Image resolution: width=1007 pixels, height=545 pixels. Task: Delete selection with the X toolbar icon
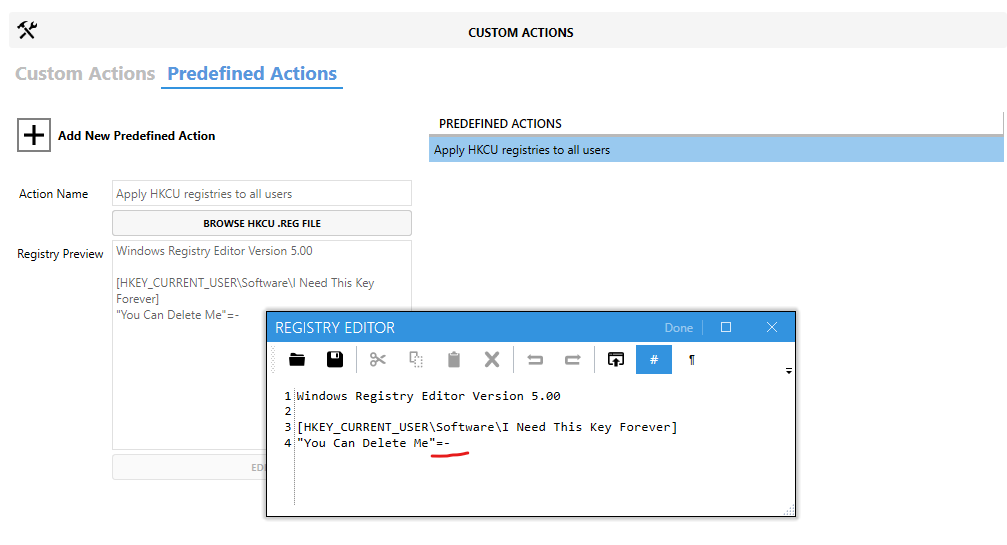pyautogui.click(x=492, y=359)
